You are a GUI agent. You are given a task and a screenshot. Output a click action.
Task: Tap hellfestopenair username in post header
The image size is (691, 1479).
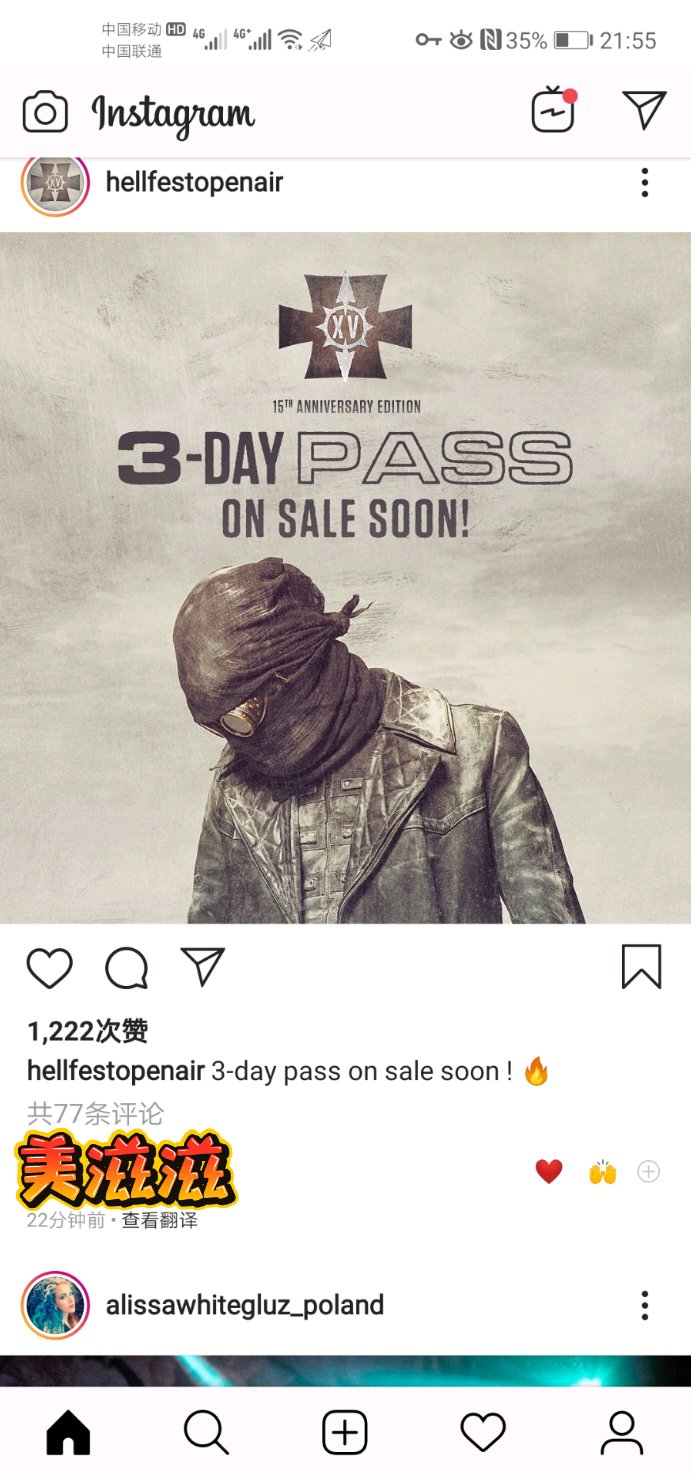click(x=194, y=182)
